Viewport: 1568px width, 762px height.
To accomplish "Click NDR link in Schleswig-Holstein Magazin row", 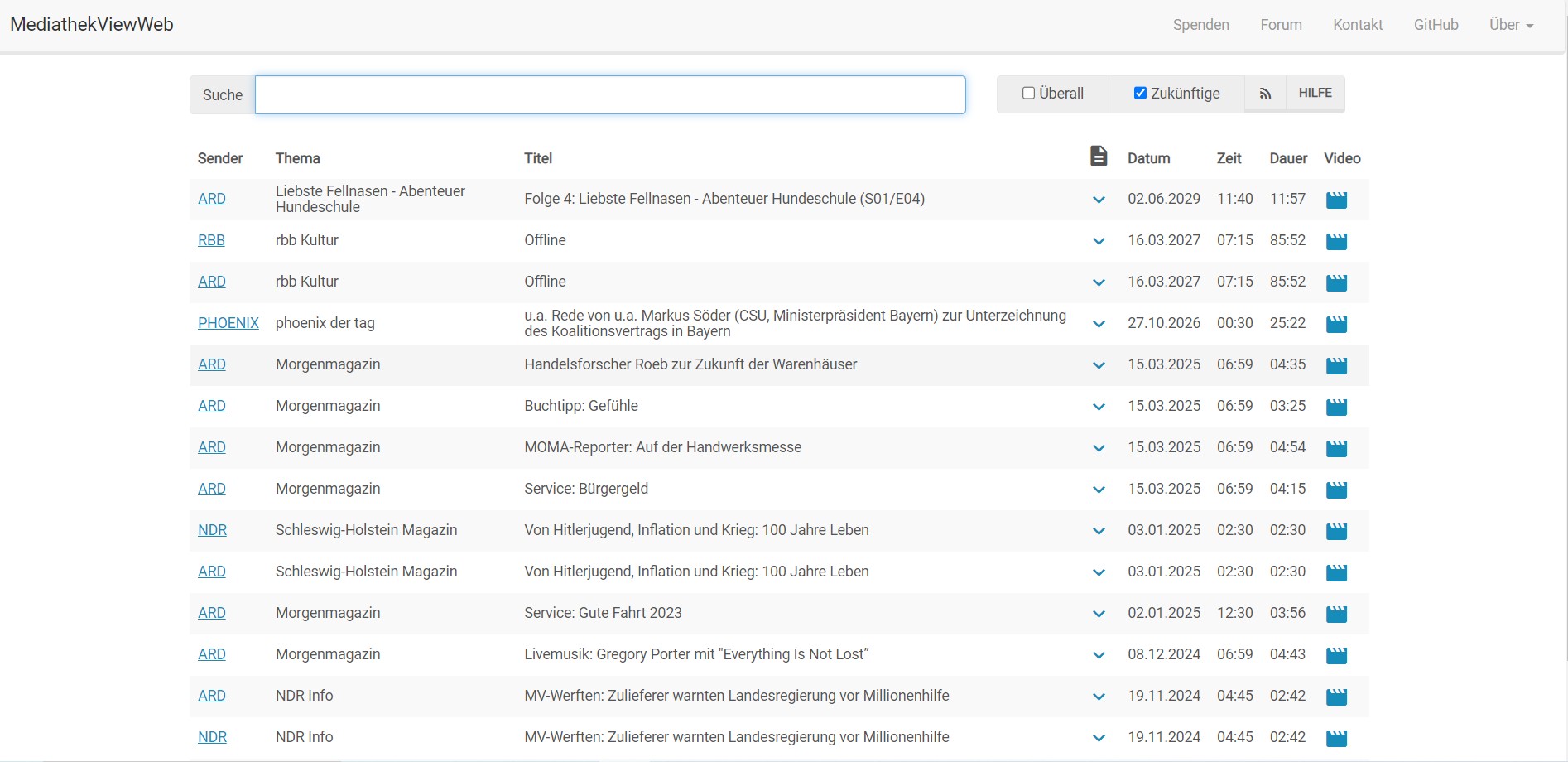I will point(212,530).
